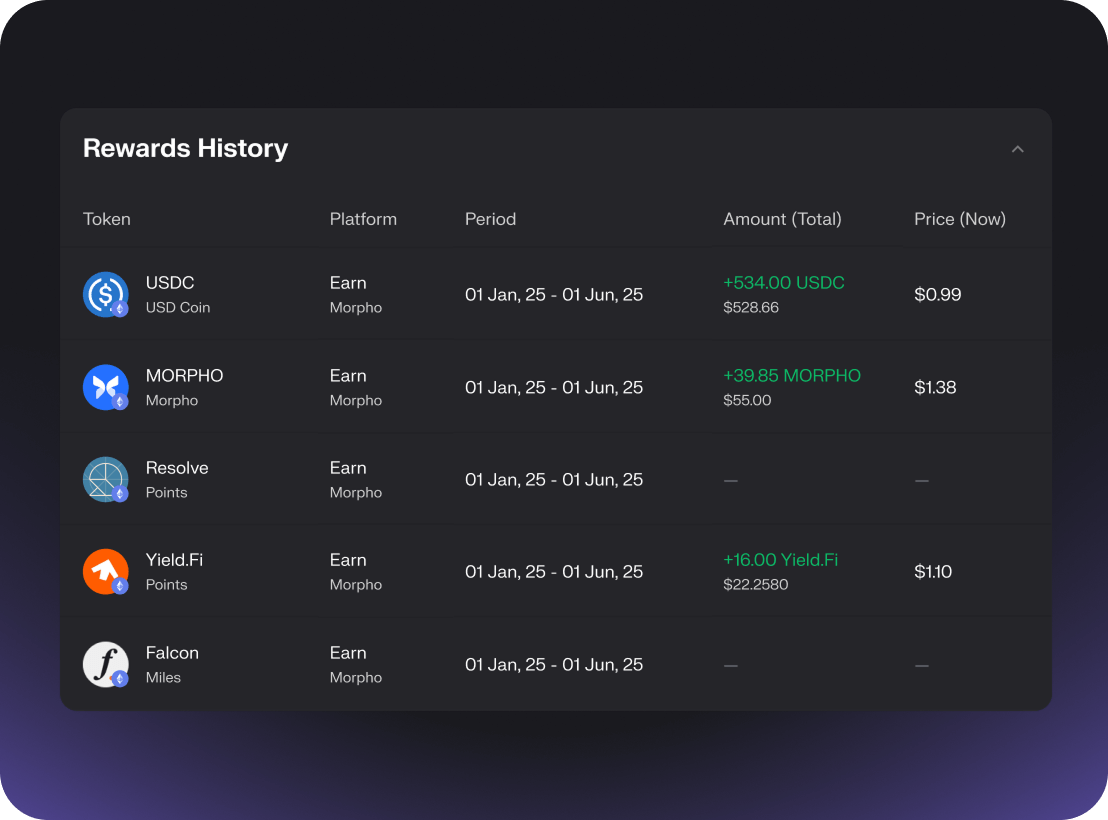
Task: Click the USDC token icon
Action: 105,294
